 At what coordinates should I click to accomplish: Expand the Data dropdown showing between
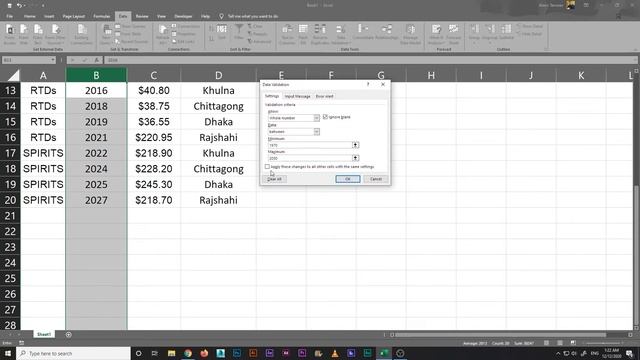coord(316,131)
